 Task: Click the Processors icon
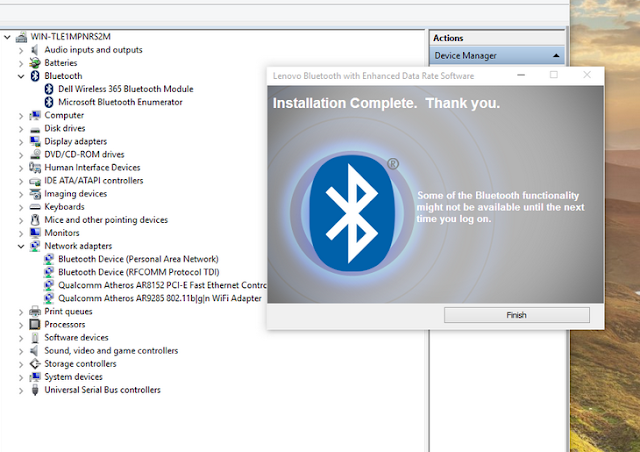pos(35,325)
